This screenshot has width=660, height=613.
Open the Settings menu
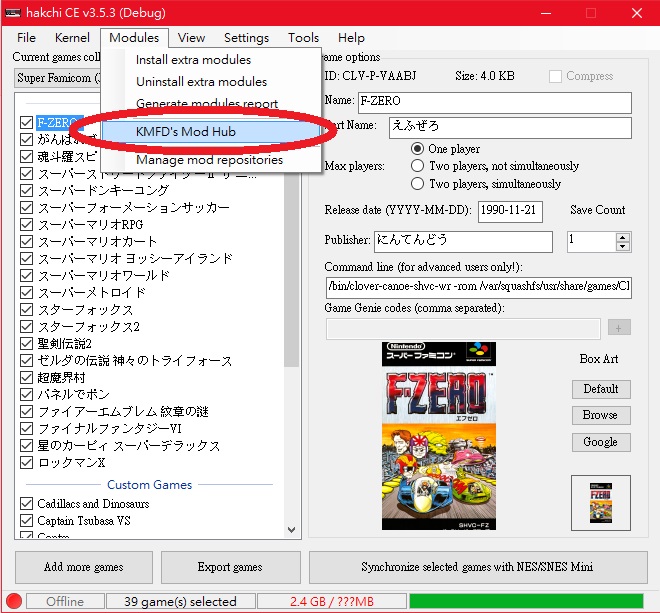click(246, 38)
